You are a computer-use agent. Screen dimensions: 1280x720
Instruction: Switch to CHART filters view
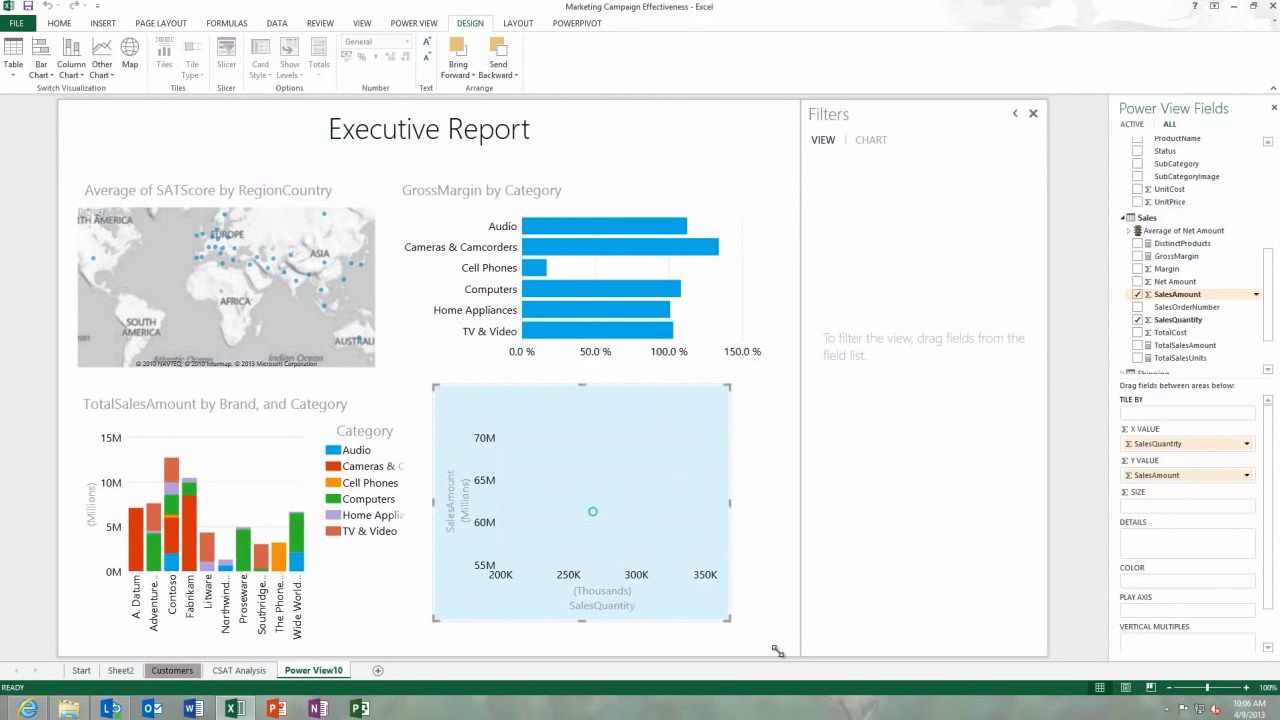[x=871, y=140]
